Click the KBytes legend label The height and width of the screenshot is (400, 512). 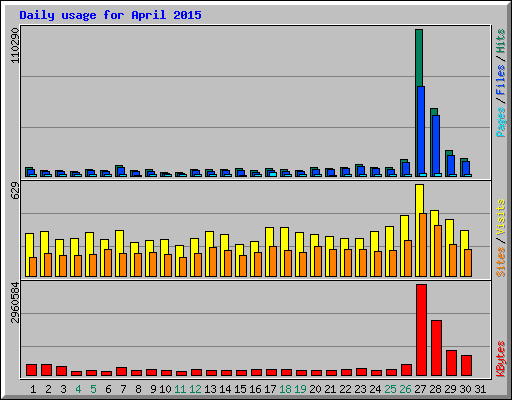(x=501, y=359)
